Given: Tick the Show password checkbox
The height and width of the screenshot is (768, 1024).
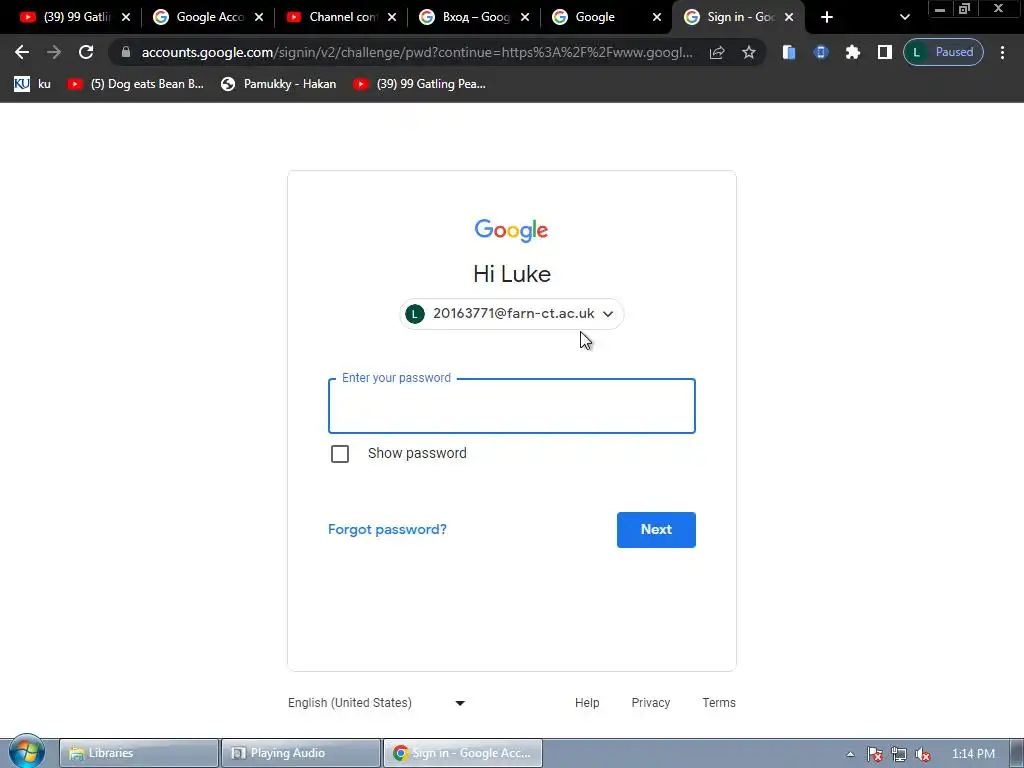Looking at the screenshot, I should click(340, 453).
